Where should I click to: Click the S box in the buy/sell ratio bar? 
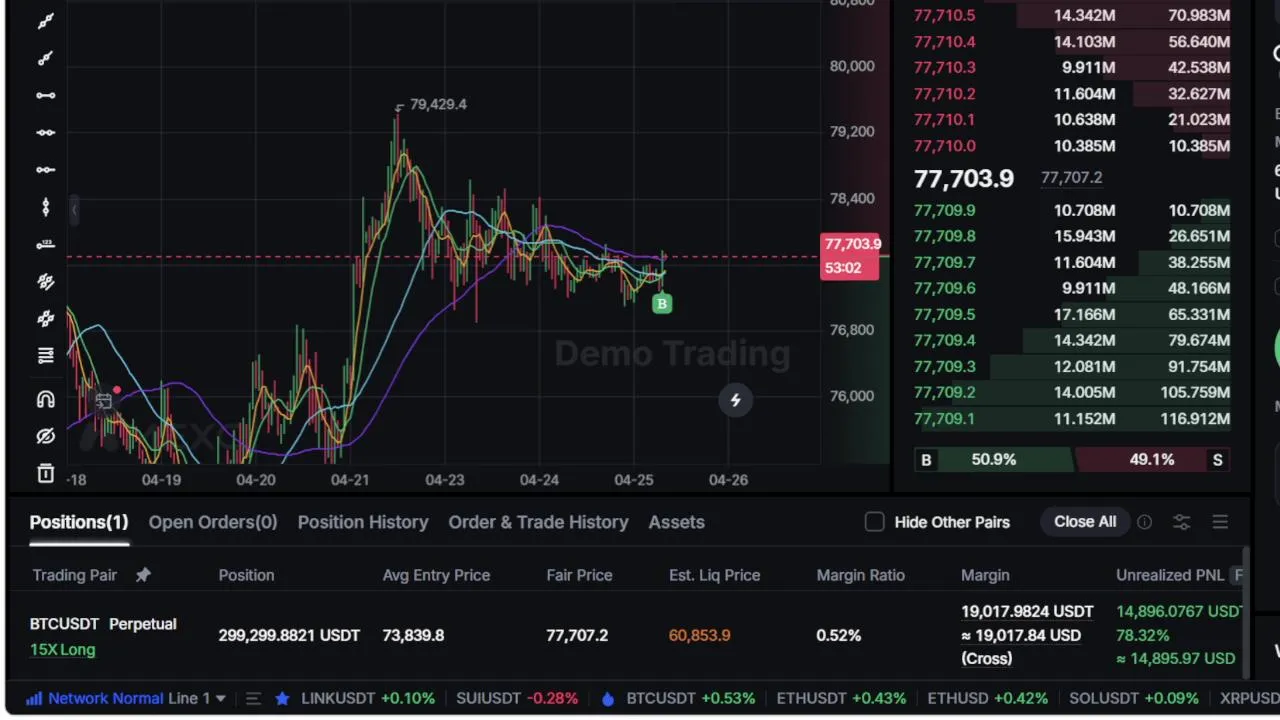pyautogui.click(x=1217, y=460)
